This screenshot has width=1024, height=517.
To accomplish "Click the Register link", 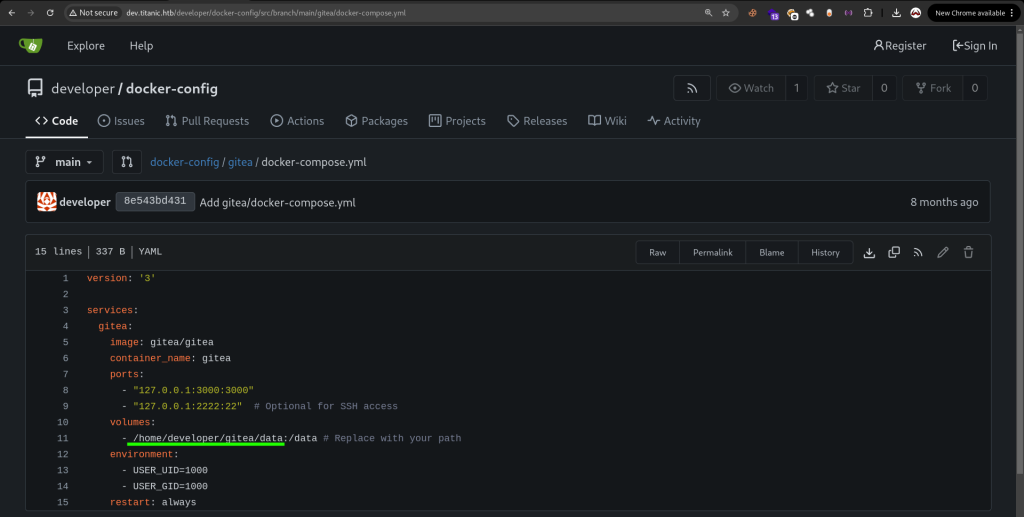I will [x=899, y=46].
